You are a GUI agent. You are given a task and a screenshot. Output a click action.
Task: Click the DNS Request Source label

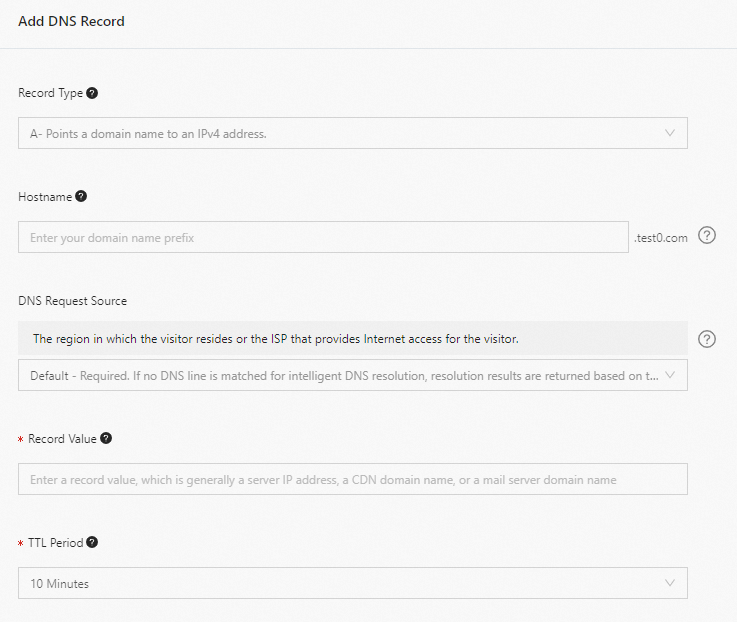(72, 300)
